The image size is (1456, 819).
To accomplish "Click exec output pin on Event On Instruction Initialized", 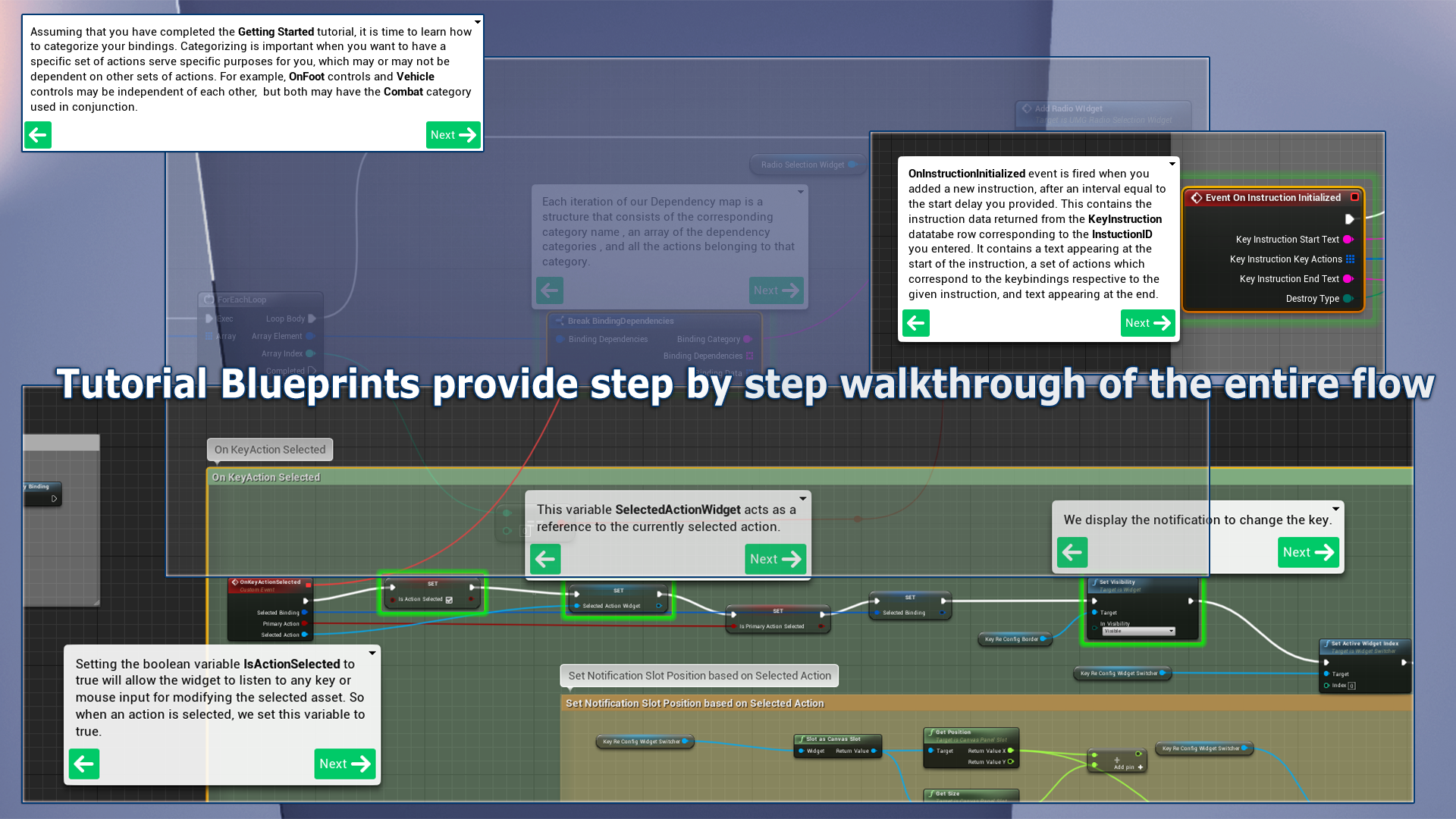I will (1350, 219).
